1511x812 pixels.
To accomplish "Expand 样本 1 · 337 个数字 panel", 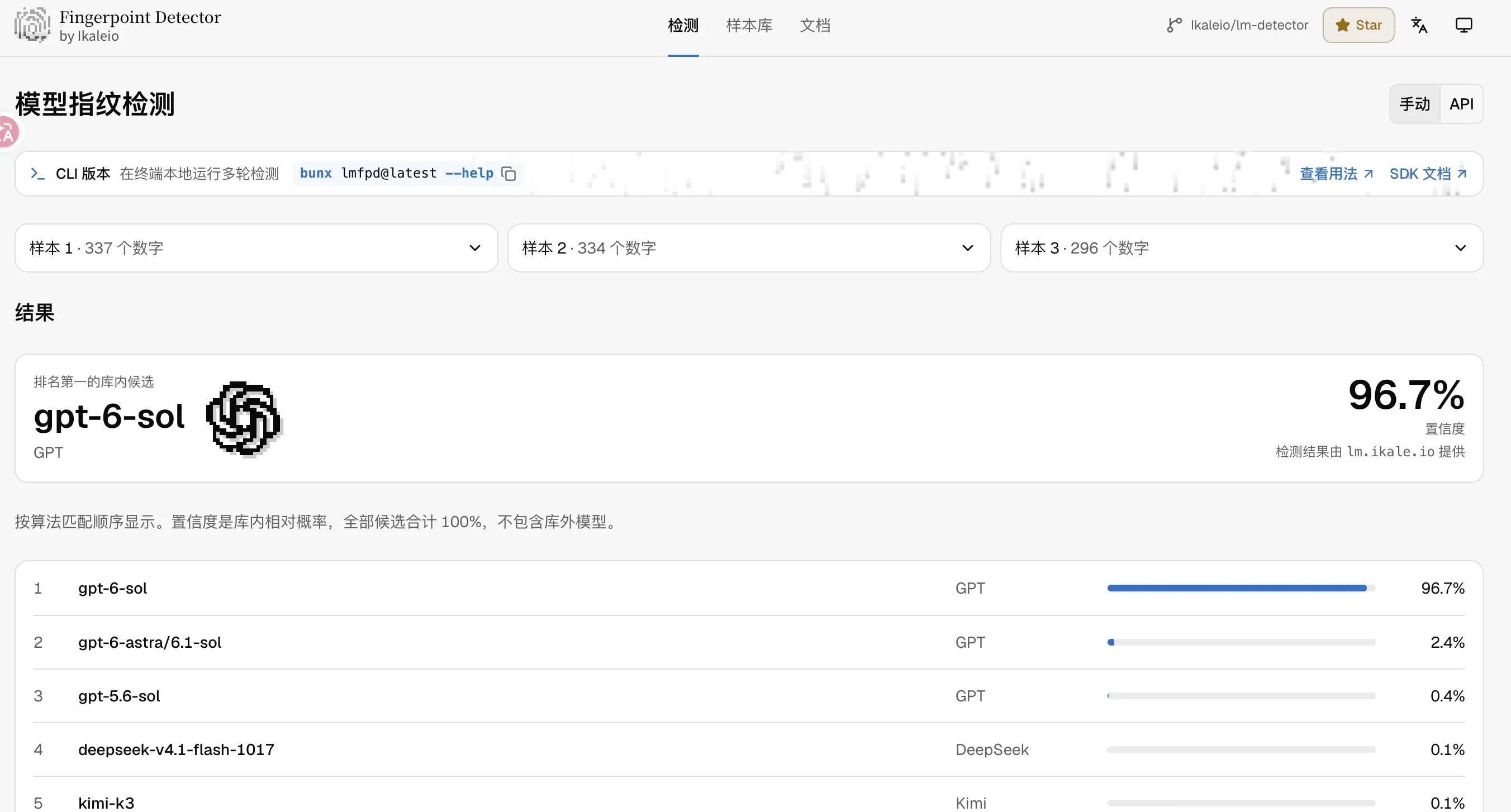I will pos(256,248).
